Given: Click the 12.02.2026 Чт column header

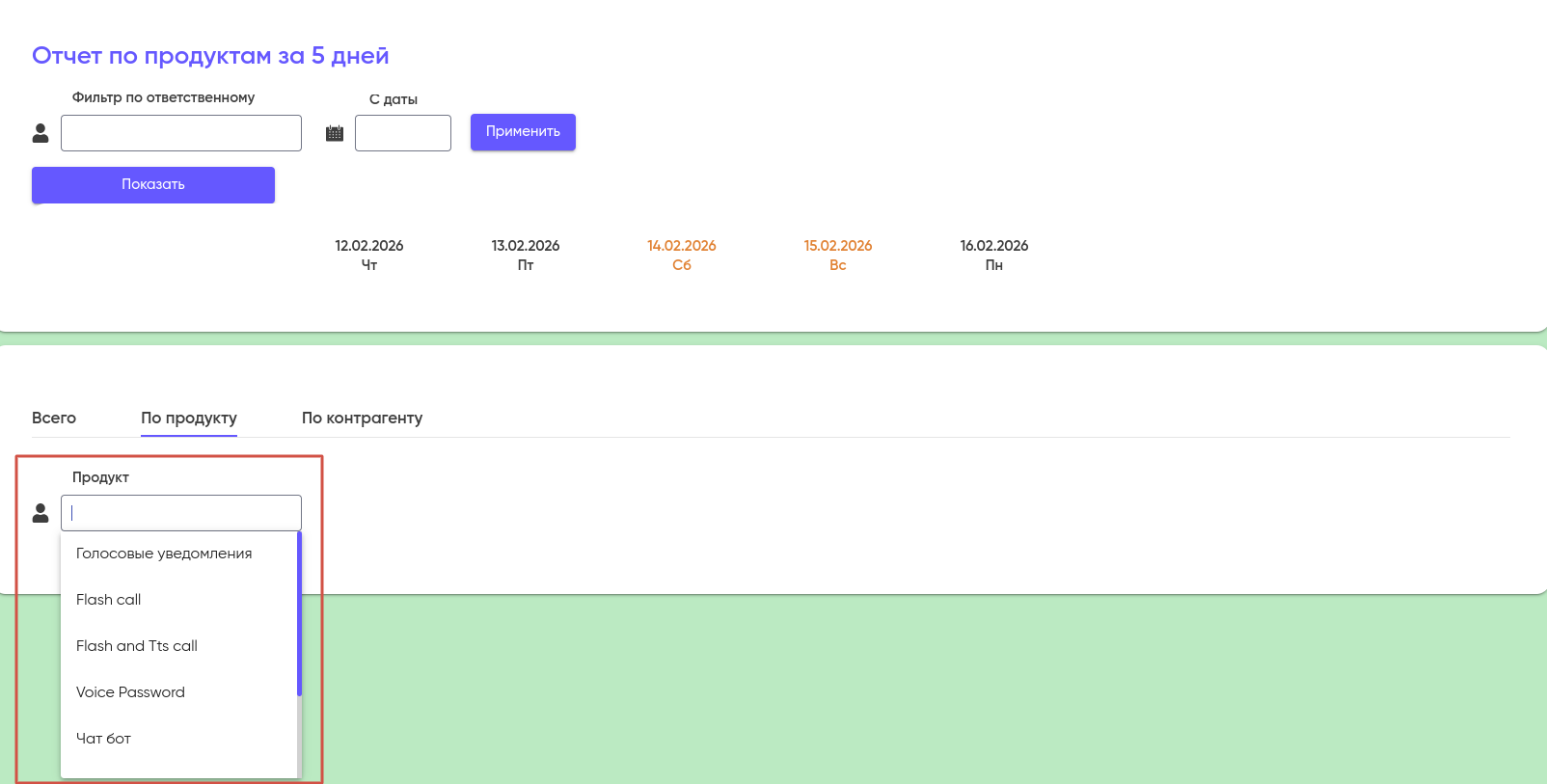Looking at the screenshot, I should tap(369, 255).
